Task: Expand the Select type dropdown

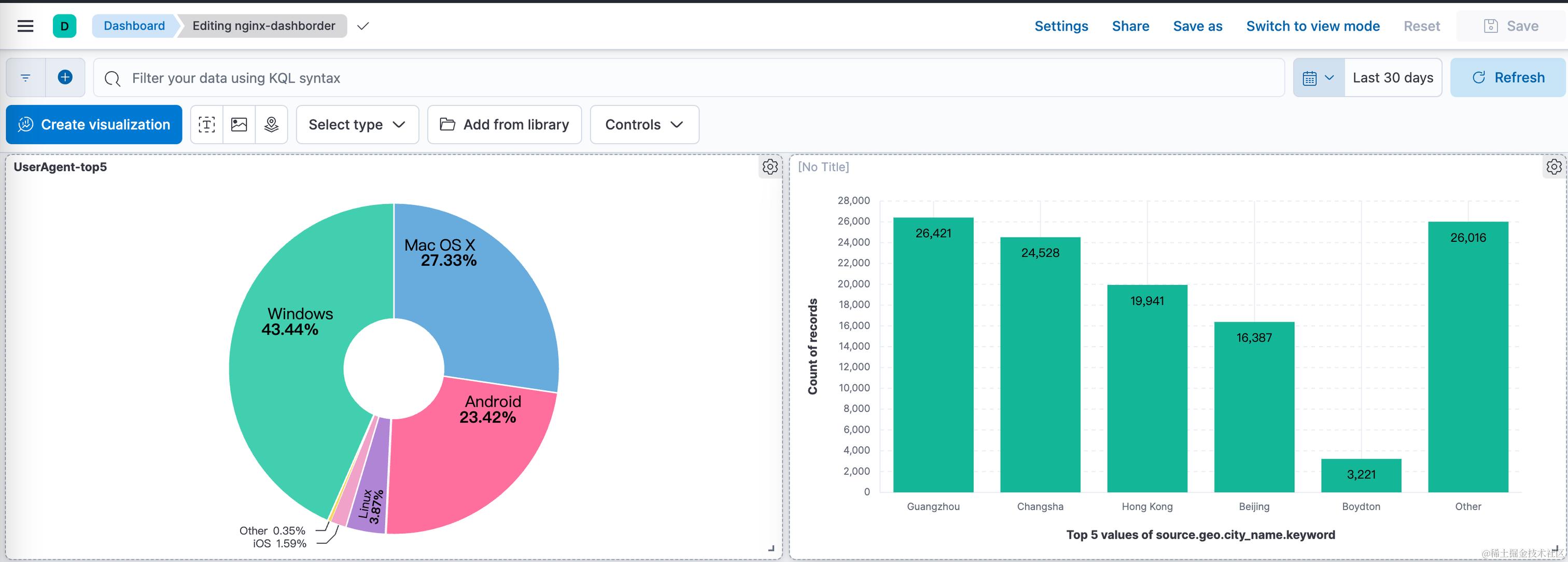Action: point(357,125)
